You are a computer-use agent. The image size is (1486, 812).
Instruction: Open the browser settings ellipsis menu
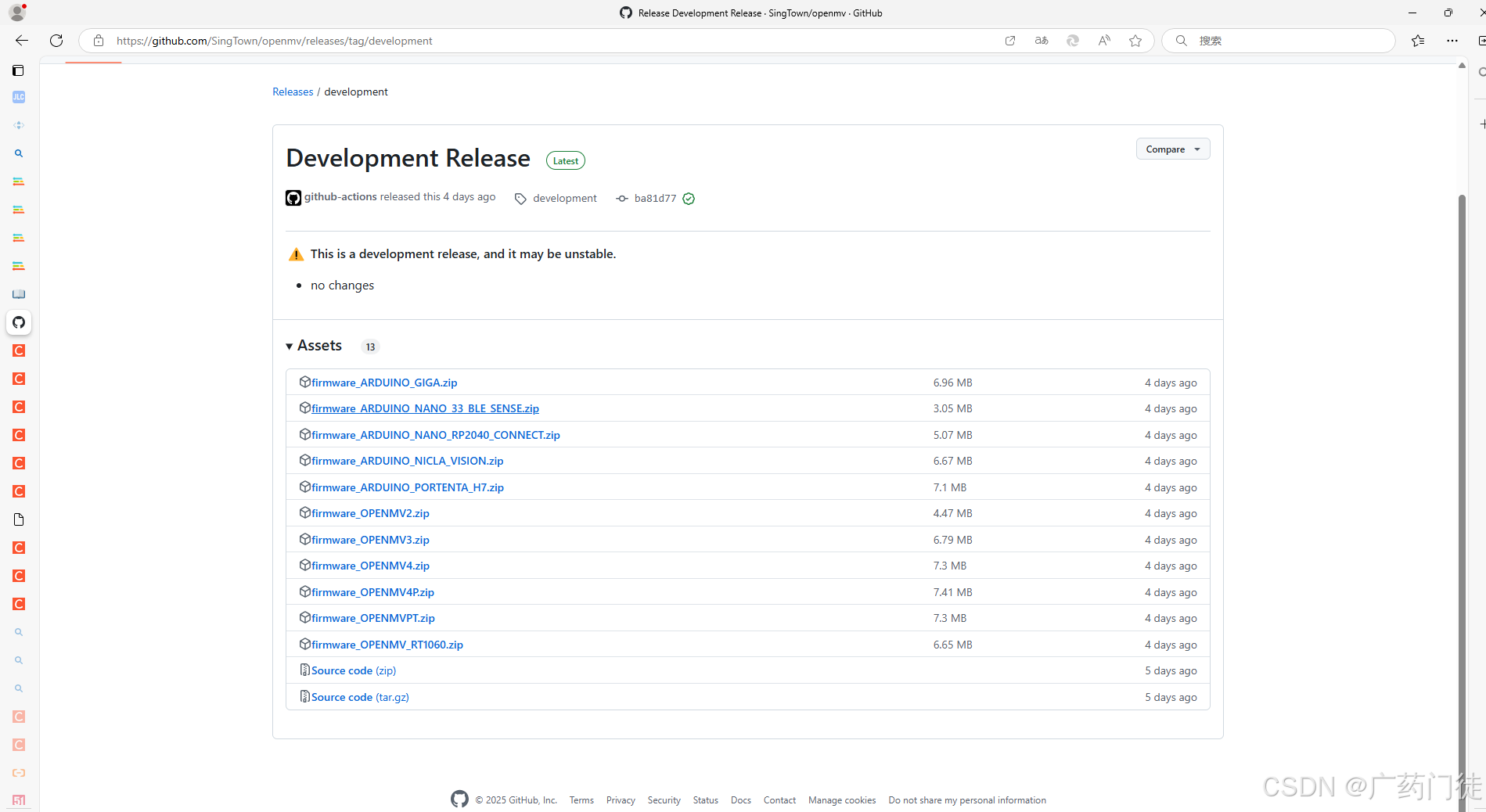1452,40
